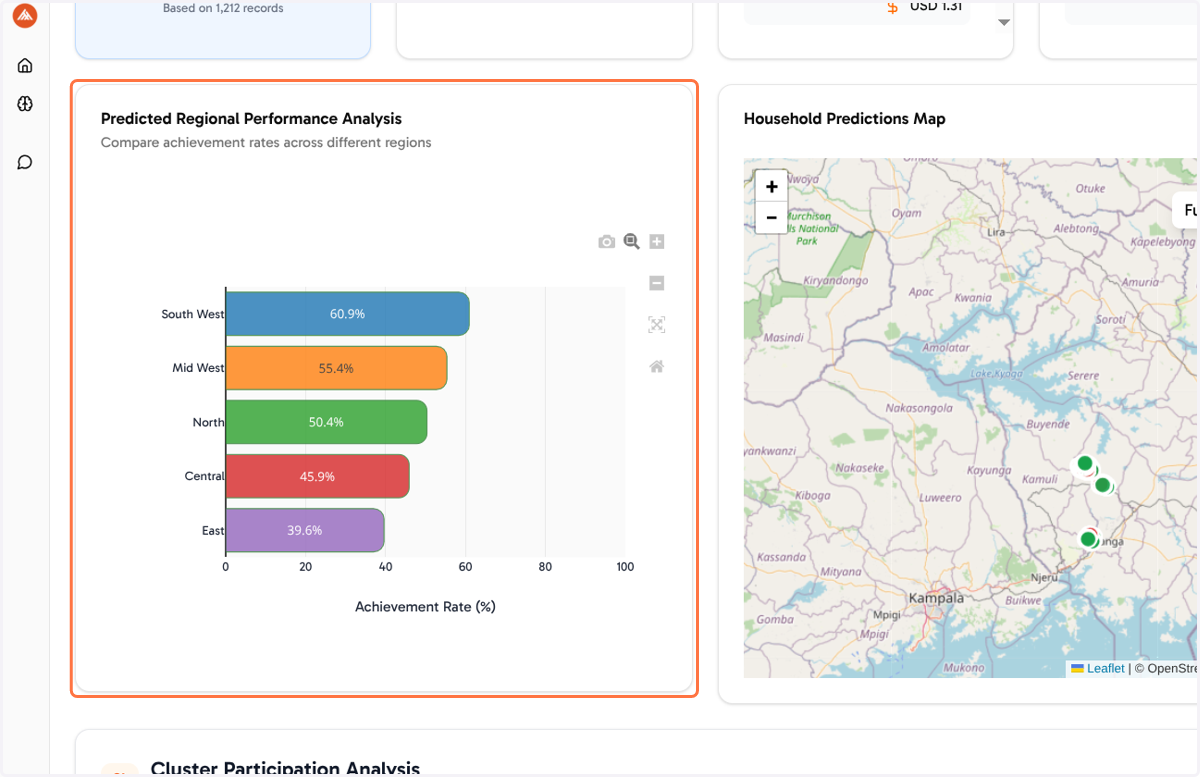Click the North 50.4% bar
This screenshot has height=777, width=1200.
326,422
